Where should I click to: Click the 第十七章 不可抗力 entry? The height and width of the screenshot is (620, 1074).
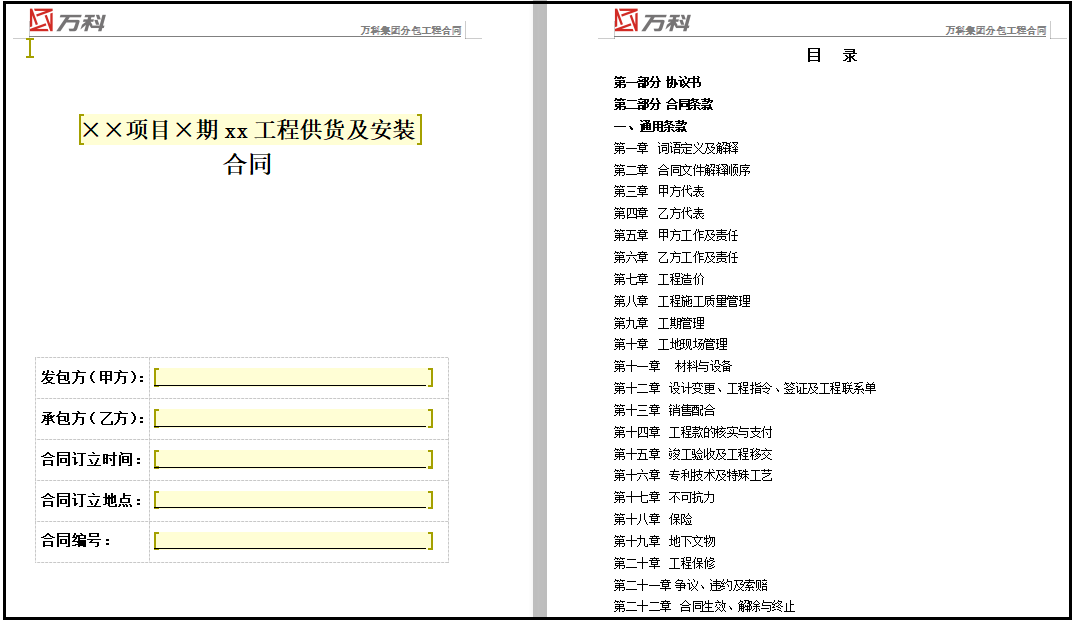click(x=662, y=497)
